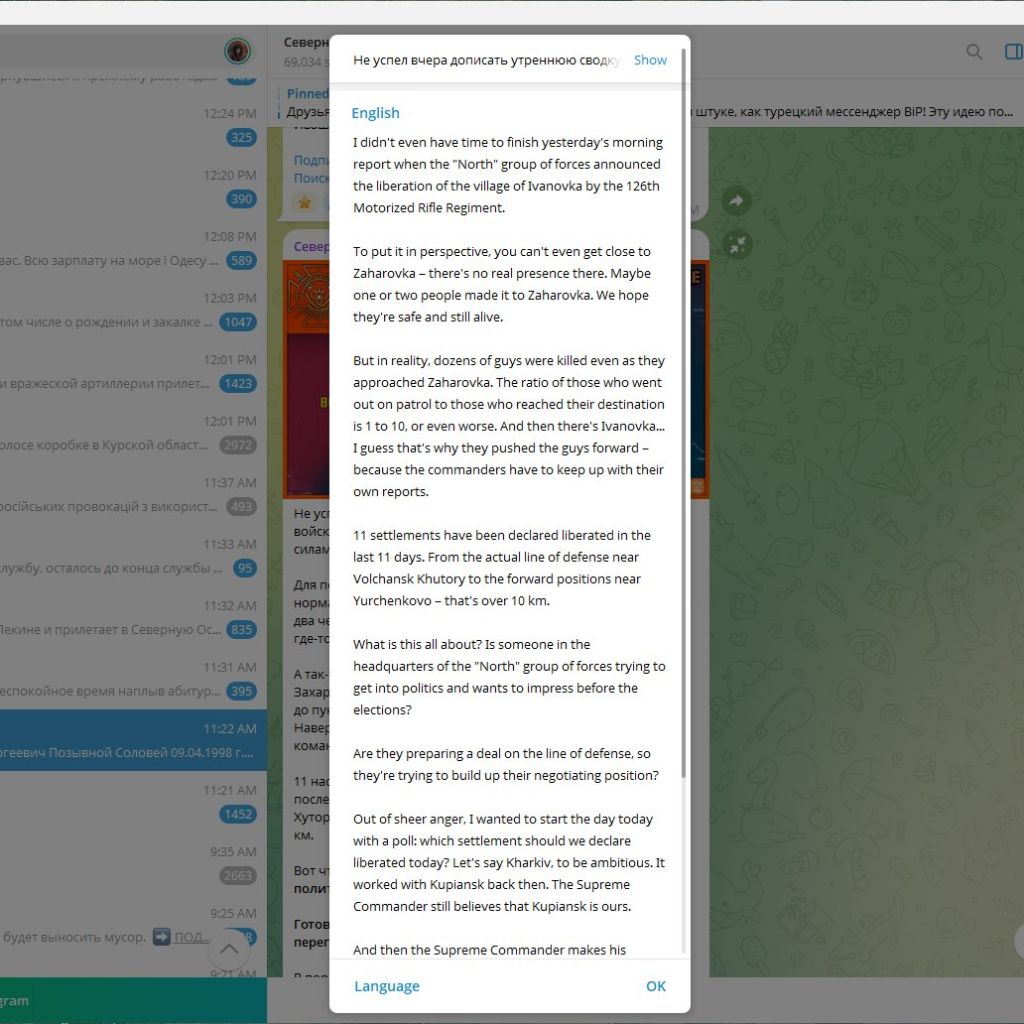The image size is (1024, 1024).
Task: Click the profile avatar in chat list
Action: click(237, 51)
